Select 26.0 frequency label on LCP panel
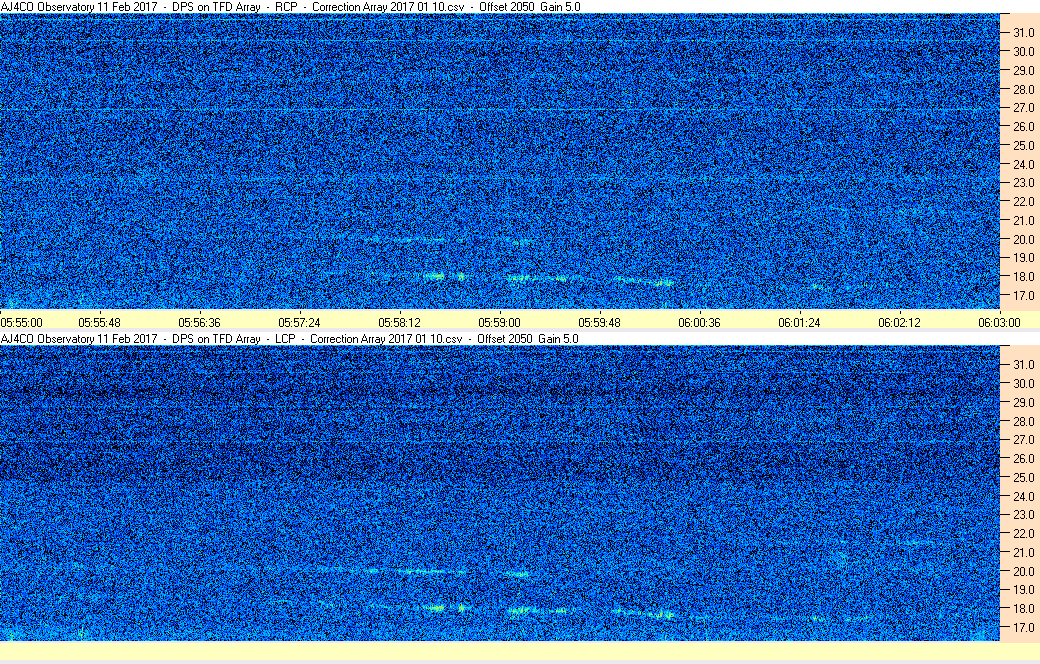 [1023, 458]
